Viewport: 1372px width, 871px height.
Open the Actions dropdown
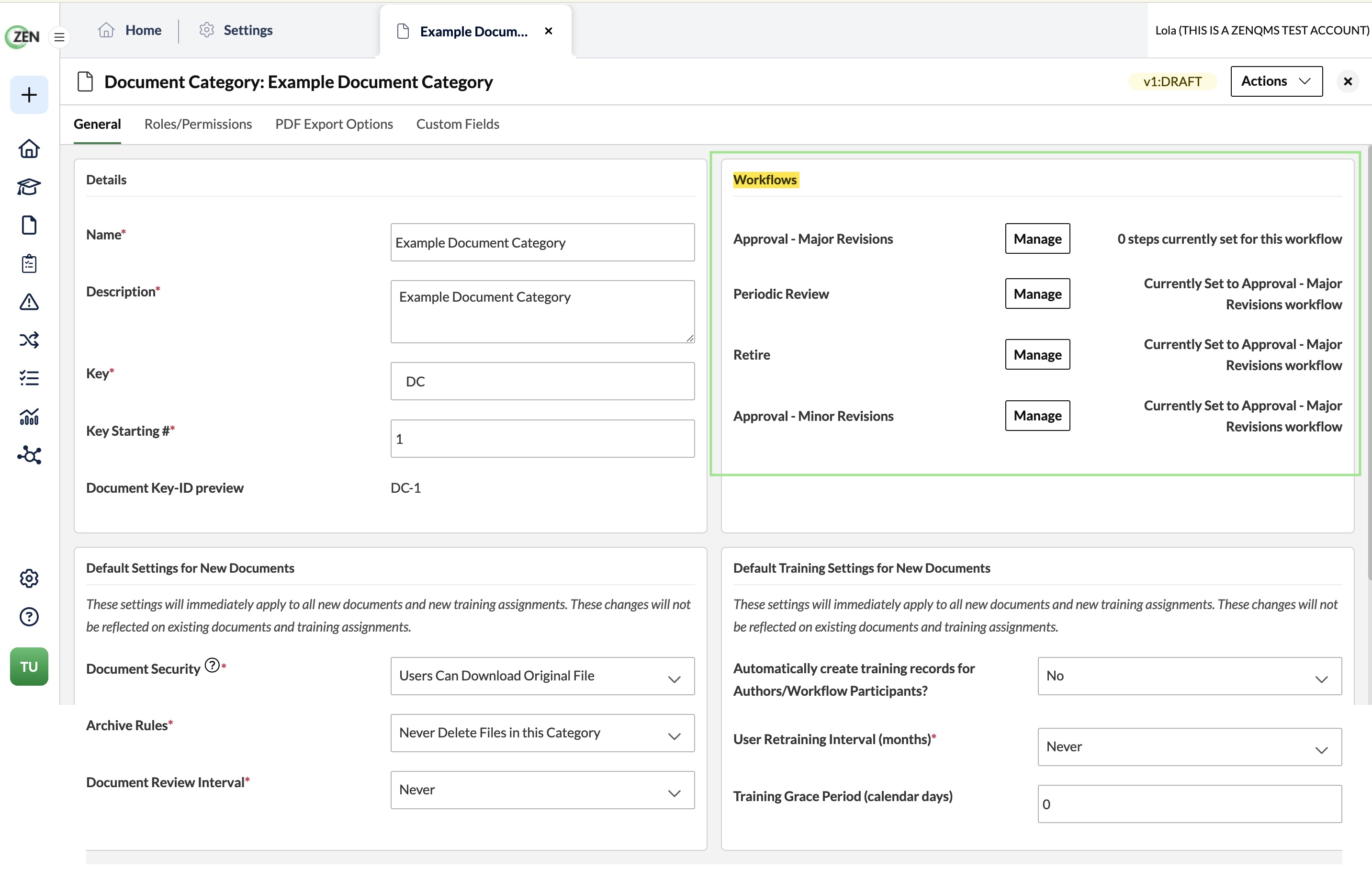click(x=1276, y=81)
